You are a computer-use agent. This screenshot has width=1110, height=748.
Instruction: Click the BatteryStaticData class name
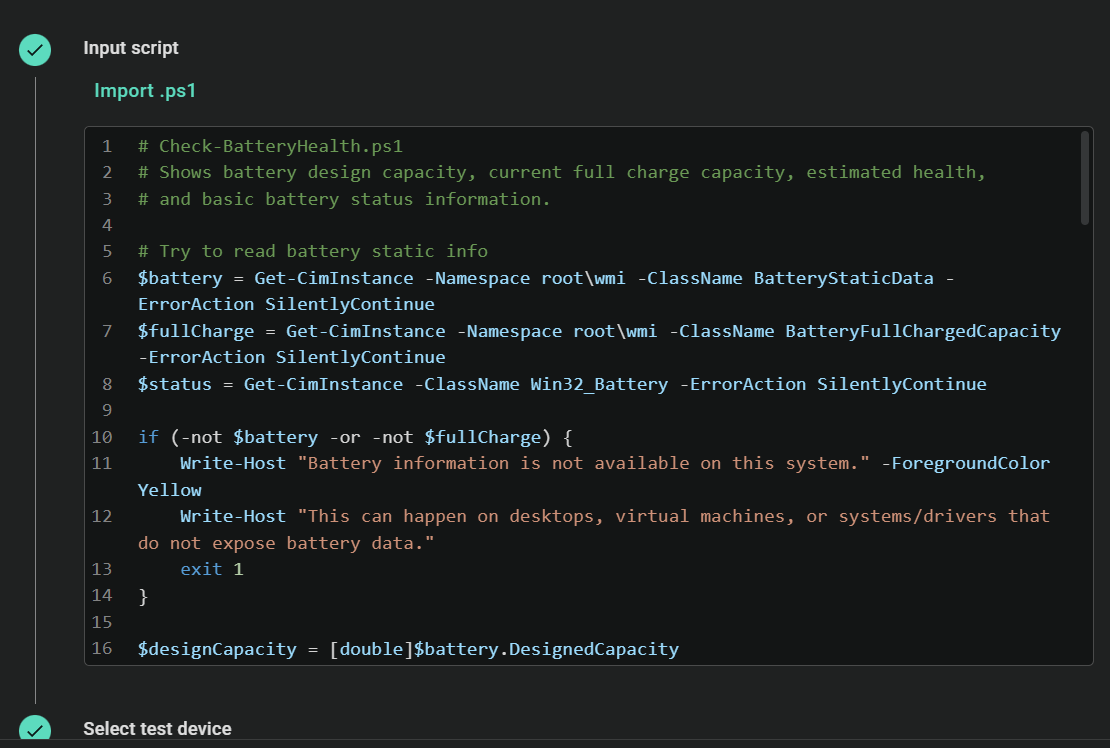[x=843, y=278]
